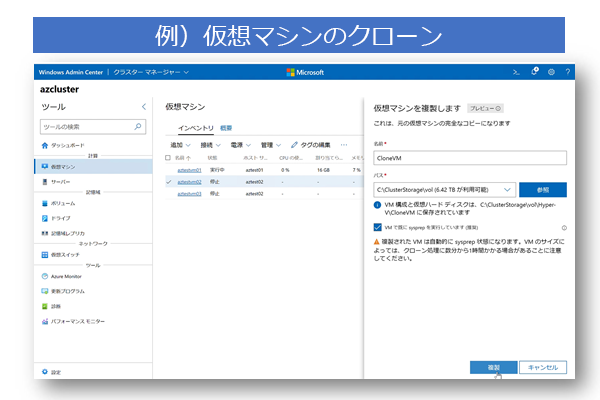Switch to the 概要 tab
This screenshot has height=400, width=600.
click(x=226, y=128)
